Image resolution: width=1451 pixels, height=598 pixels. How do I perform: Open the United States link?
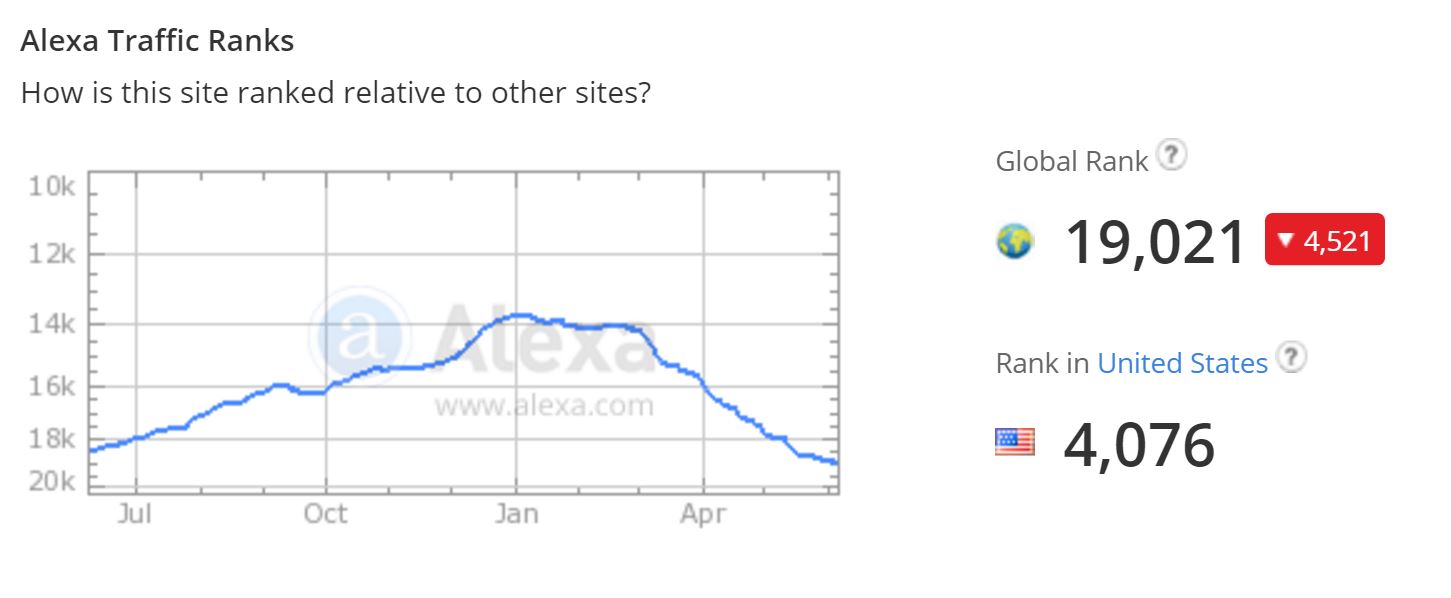coord(1182,363)
